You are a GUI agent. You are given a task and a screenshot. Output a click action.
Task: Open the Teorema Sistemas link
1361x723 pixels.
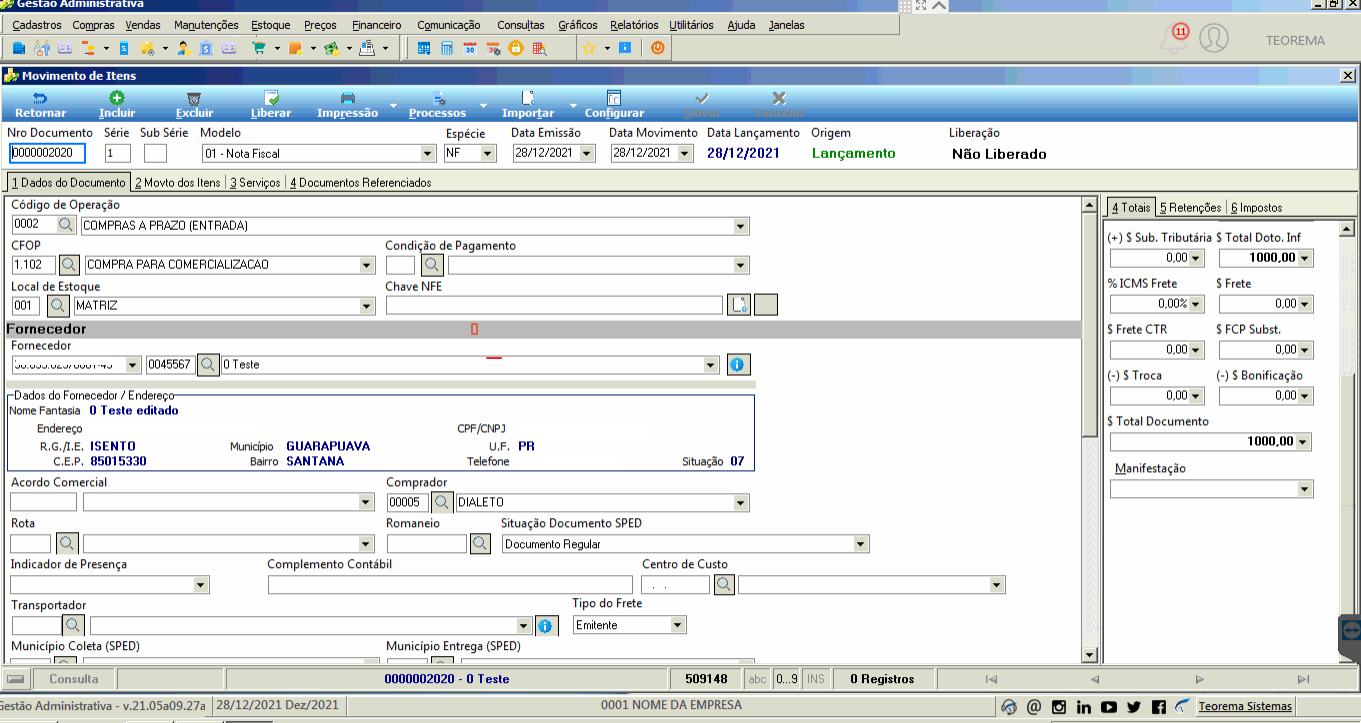tap(1245, 707)
